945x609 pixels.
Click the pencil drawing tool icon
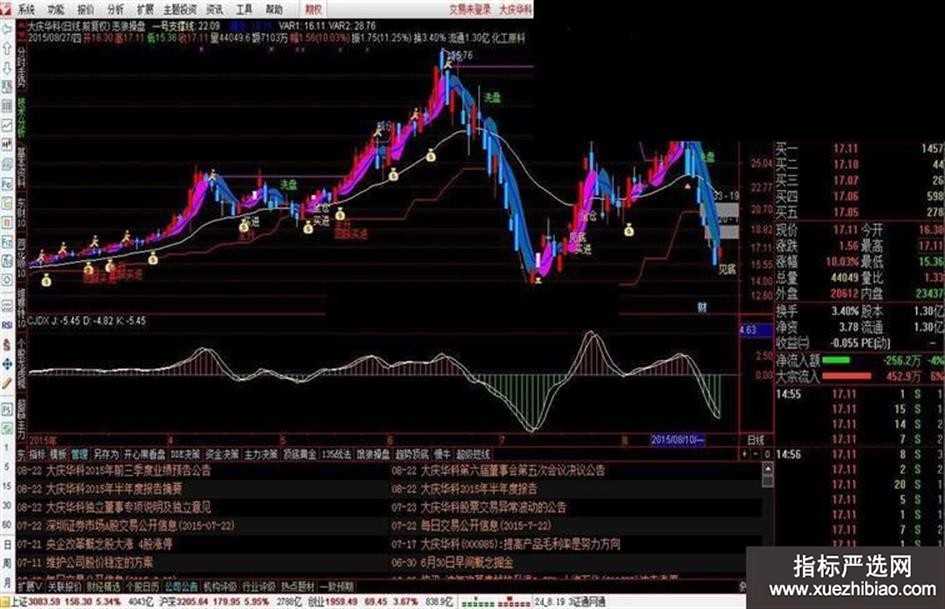7,383
